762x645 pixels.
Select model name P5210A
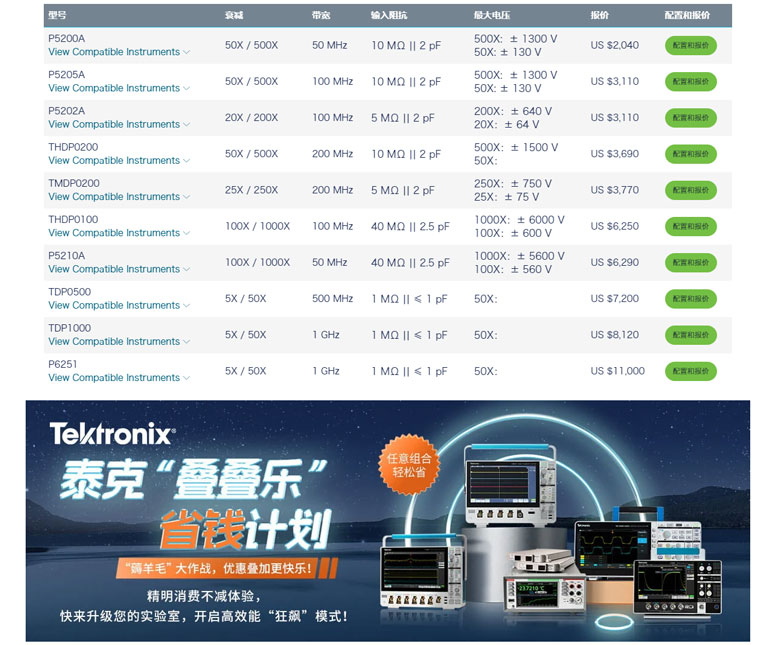tap(67, 256)
